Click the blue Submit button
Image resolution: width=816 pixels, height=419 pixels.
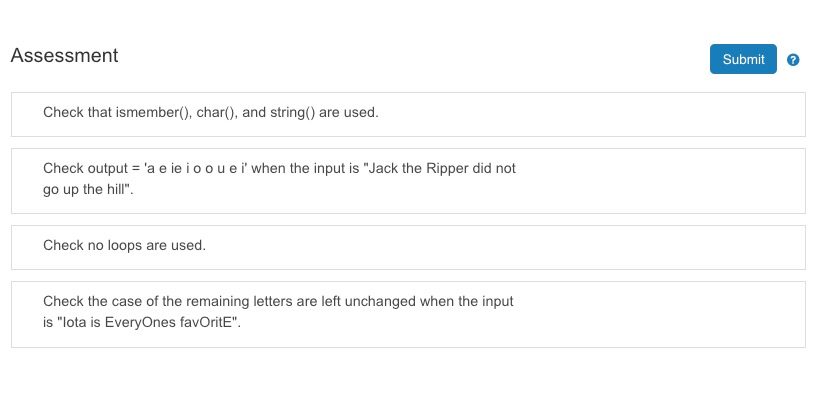tap(743, 59)
